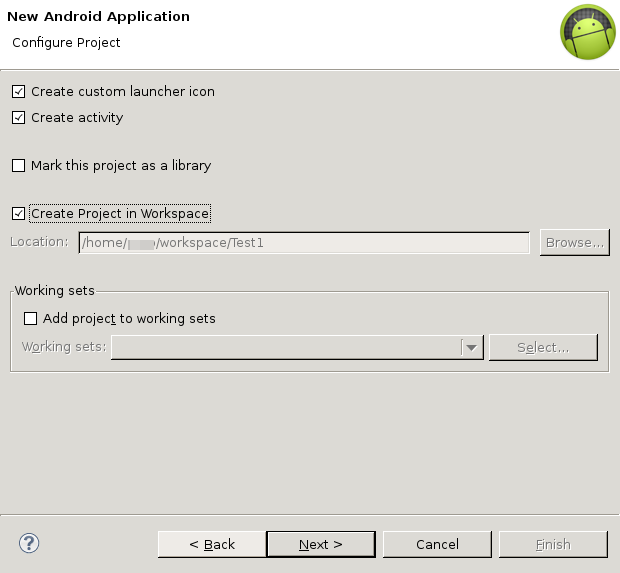The image size is (620, 573).
Task: Open the Working sets dropdown arrow
Action: coord(471,348)
